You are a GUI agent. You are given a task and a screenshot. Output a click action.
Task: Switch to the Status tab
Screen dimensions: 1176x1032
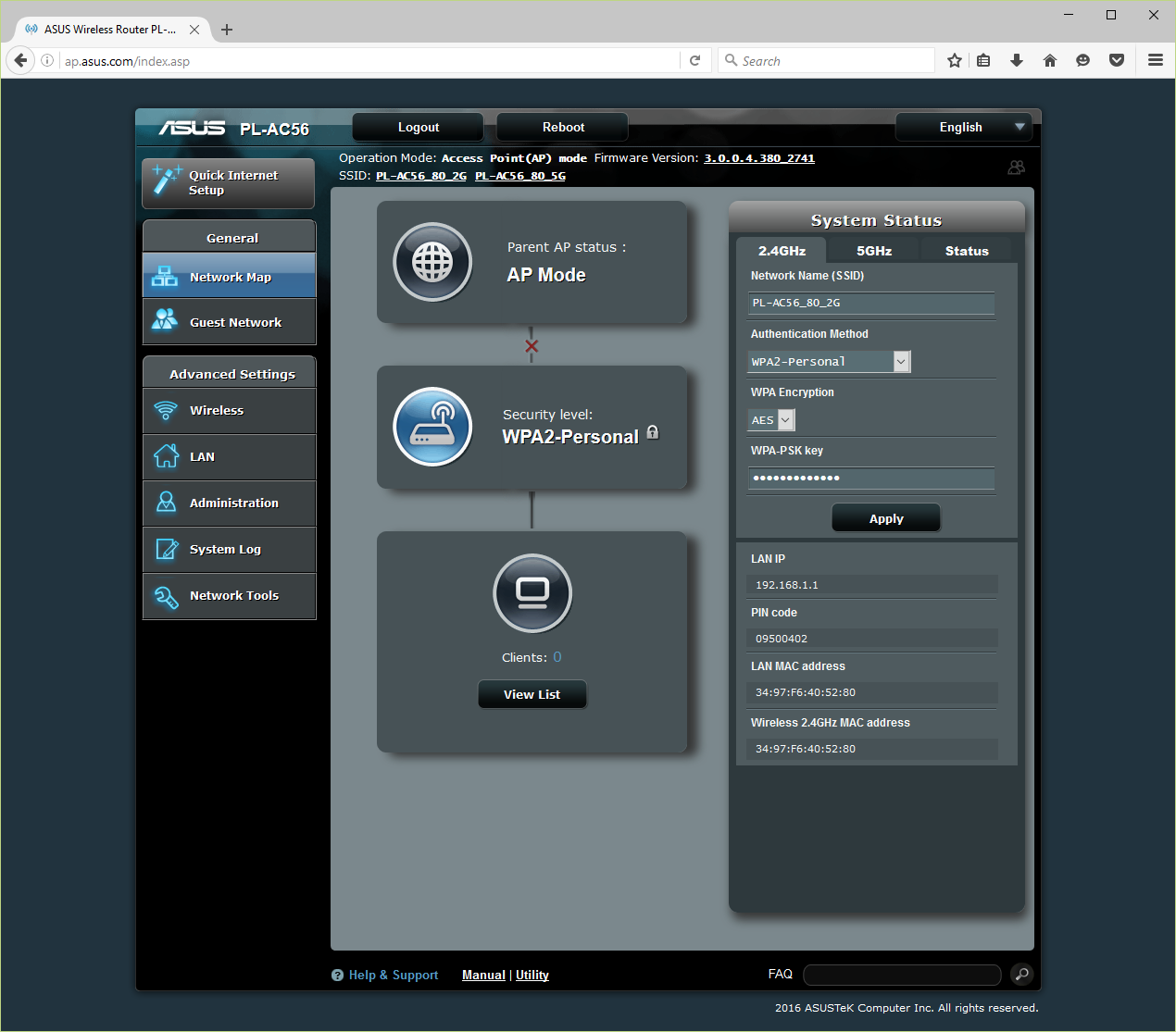(966, 251)
